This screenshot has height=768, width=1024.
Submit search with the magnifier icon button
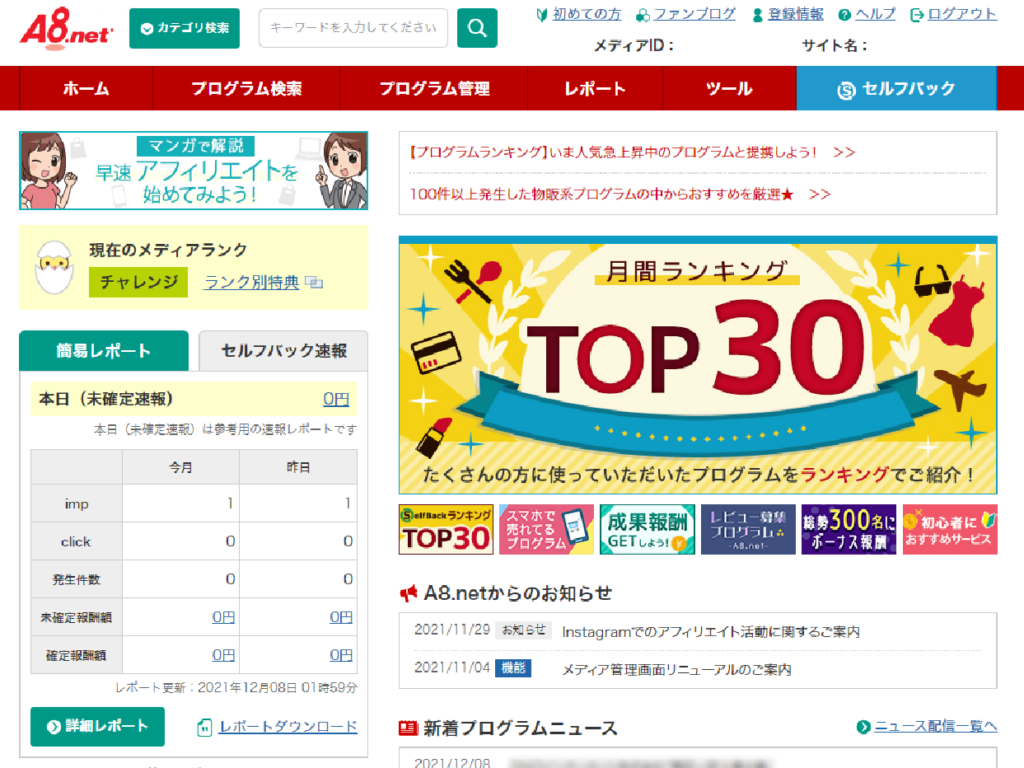(x=477, y=28)
